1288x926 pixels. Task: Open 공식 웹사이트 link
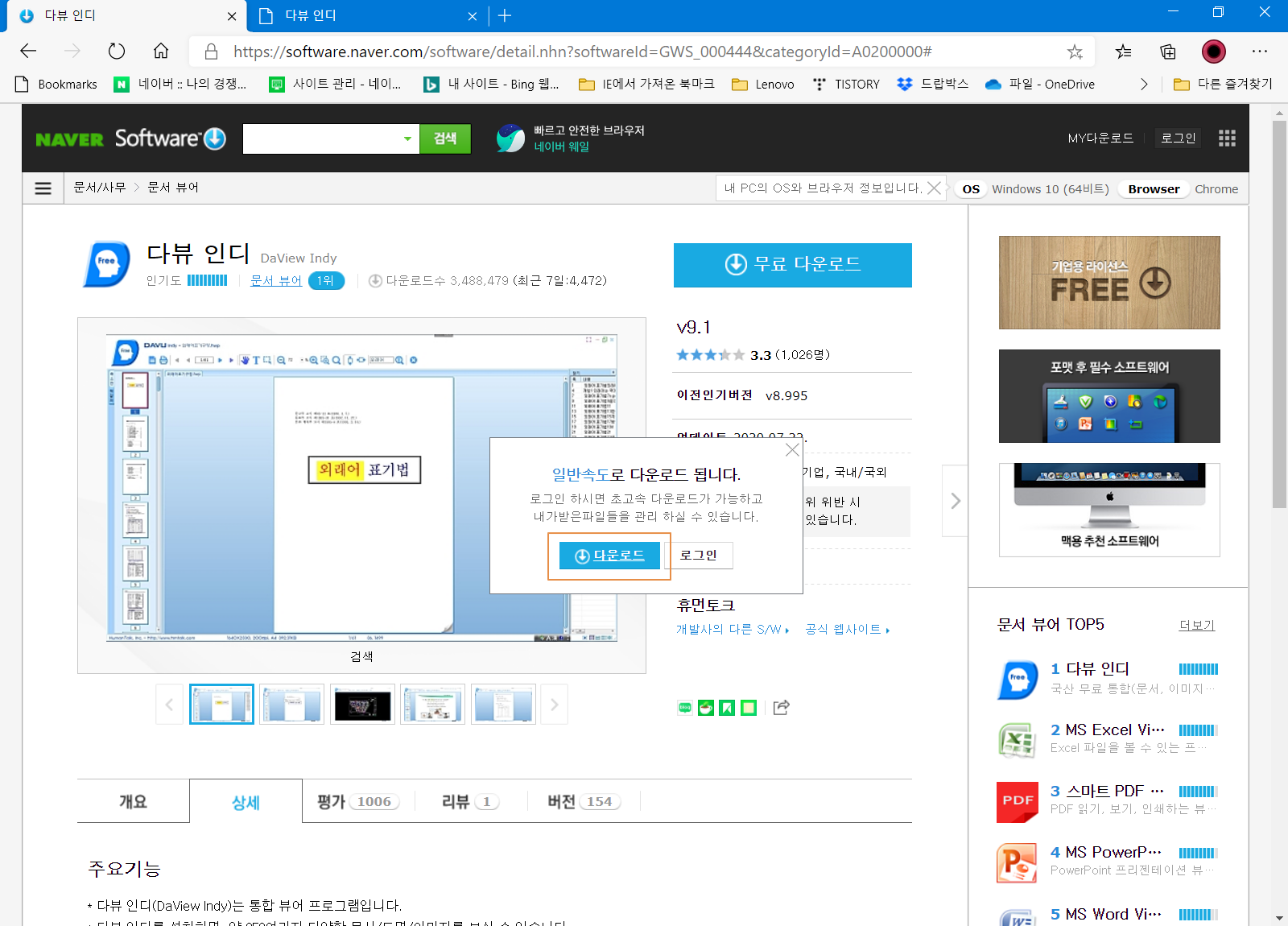[x=847, y=630]
